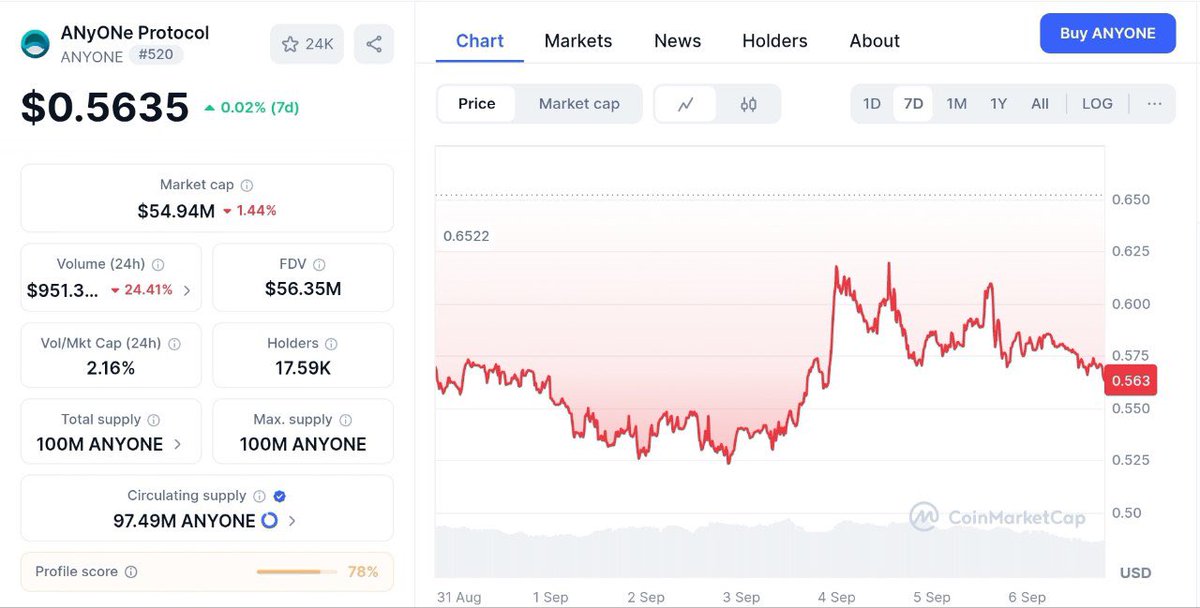Set chart range to 7D

(x=913, y=104)
